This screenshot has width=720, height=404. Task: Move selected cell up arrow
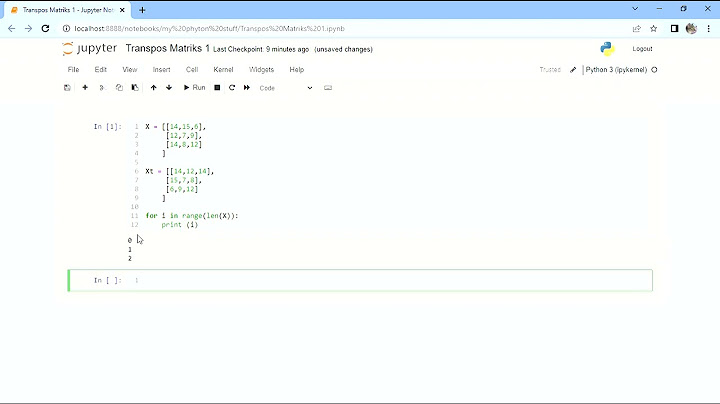point(153,88)
